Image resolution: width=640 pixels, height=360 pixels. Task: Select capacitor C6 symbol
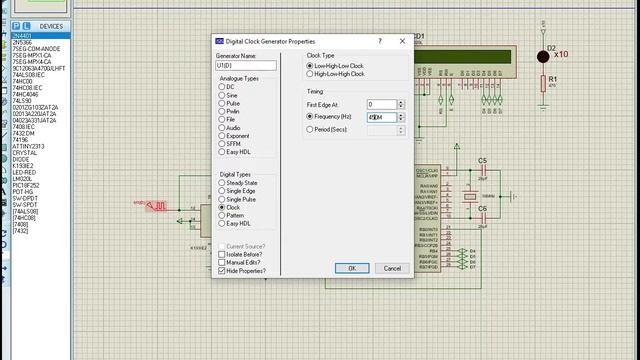(483, 218)
